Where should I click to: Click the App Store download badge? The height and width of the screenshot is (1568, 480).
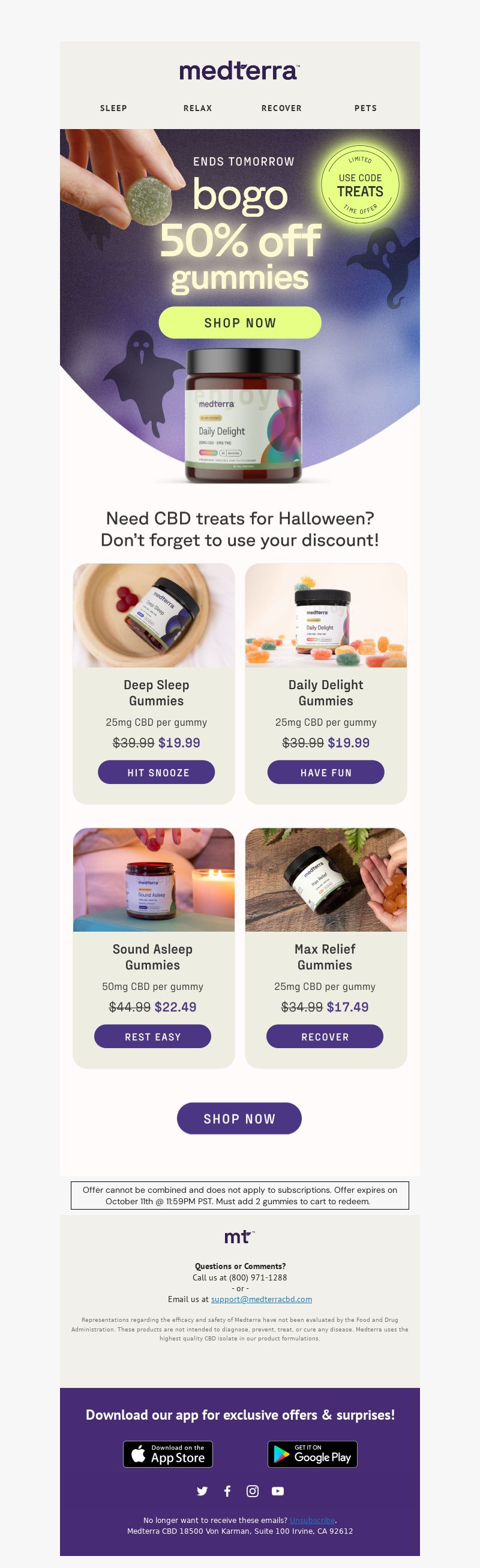168,1454
